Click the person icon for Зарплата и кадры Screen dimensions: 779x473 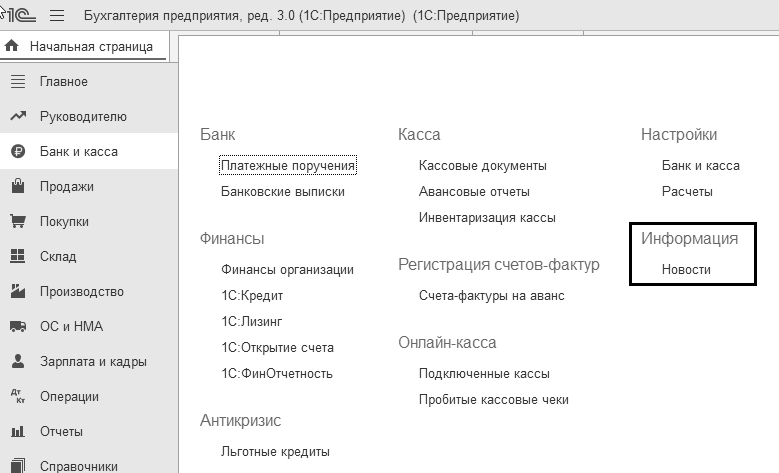pyautogui.click(x=18, y=361)
